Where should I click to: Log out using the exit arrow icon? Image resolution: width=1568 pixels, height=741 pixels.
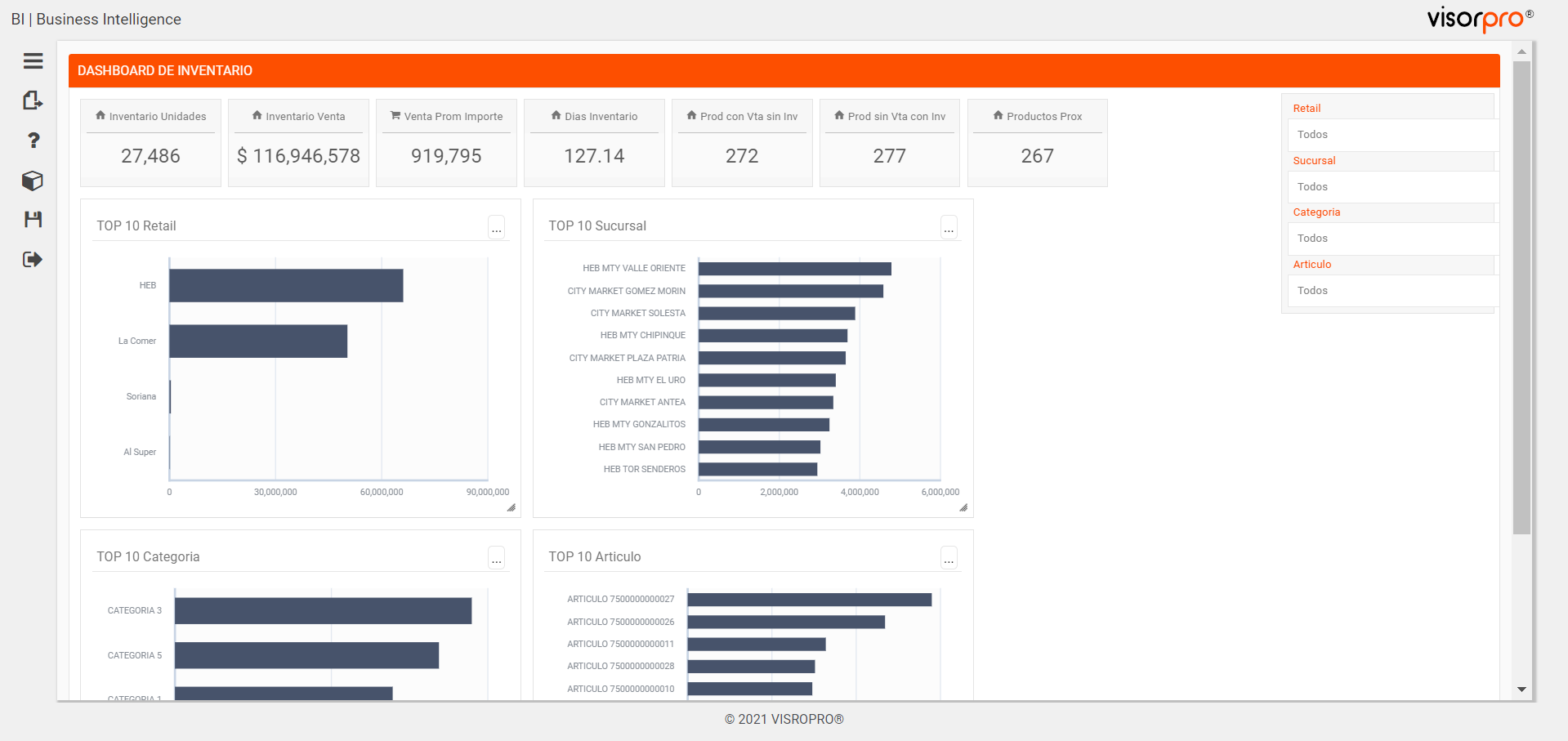33,259
